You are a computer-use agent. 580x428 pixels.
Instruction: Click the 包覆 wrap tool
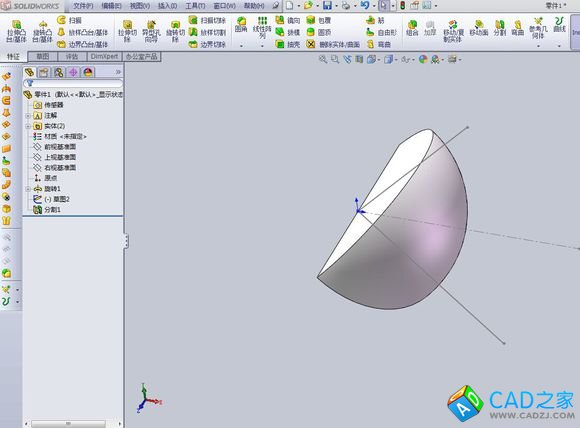tap(319, 20)
